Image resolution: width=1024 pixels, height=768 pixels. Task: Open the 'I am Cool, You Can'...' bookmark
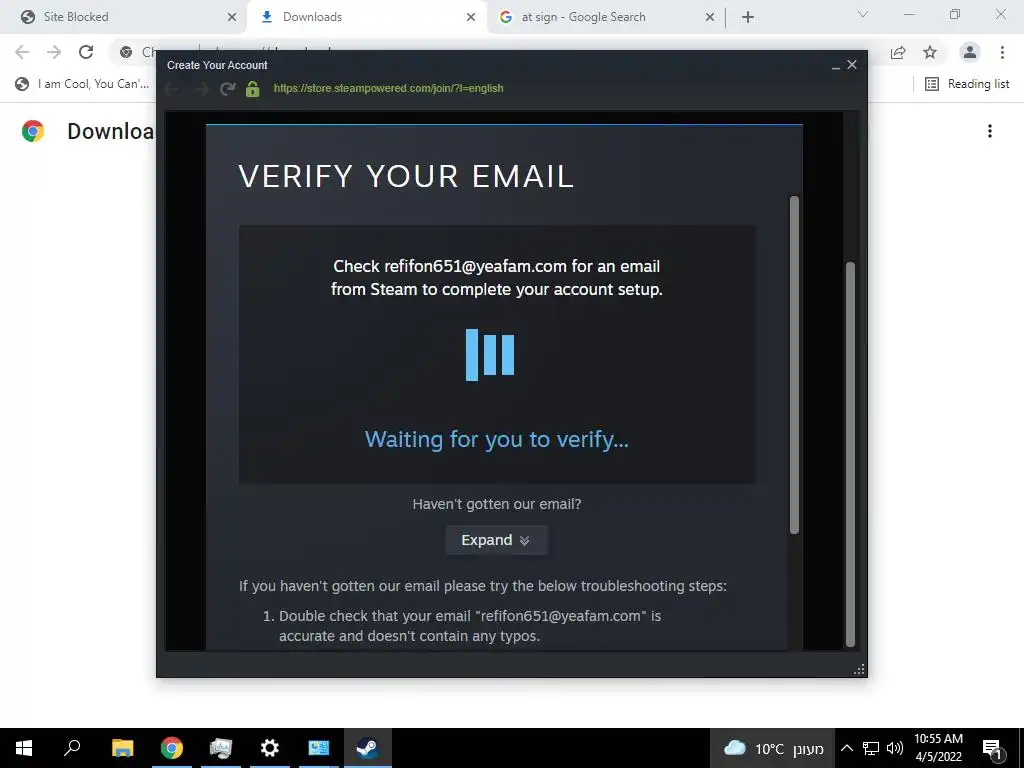(83, 84)
